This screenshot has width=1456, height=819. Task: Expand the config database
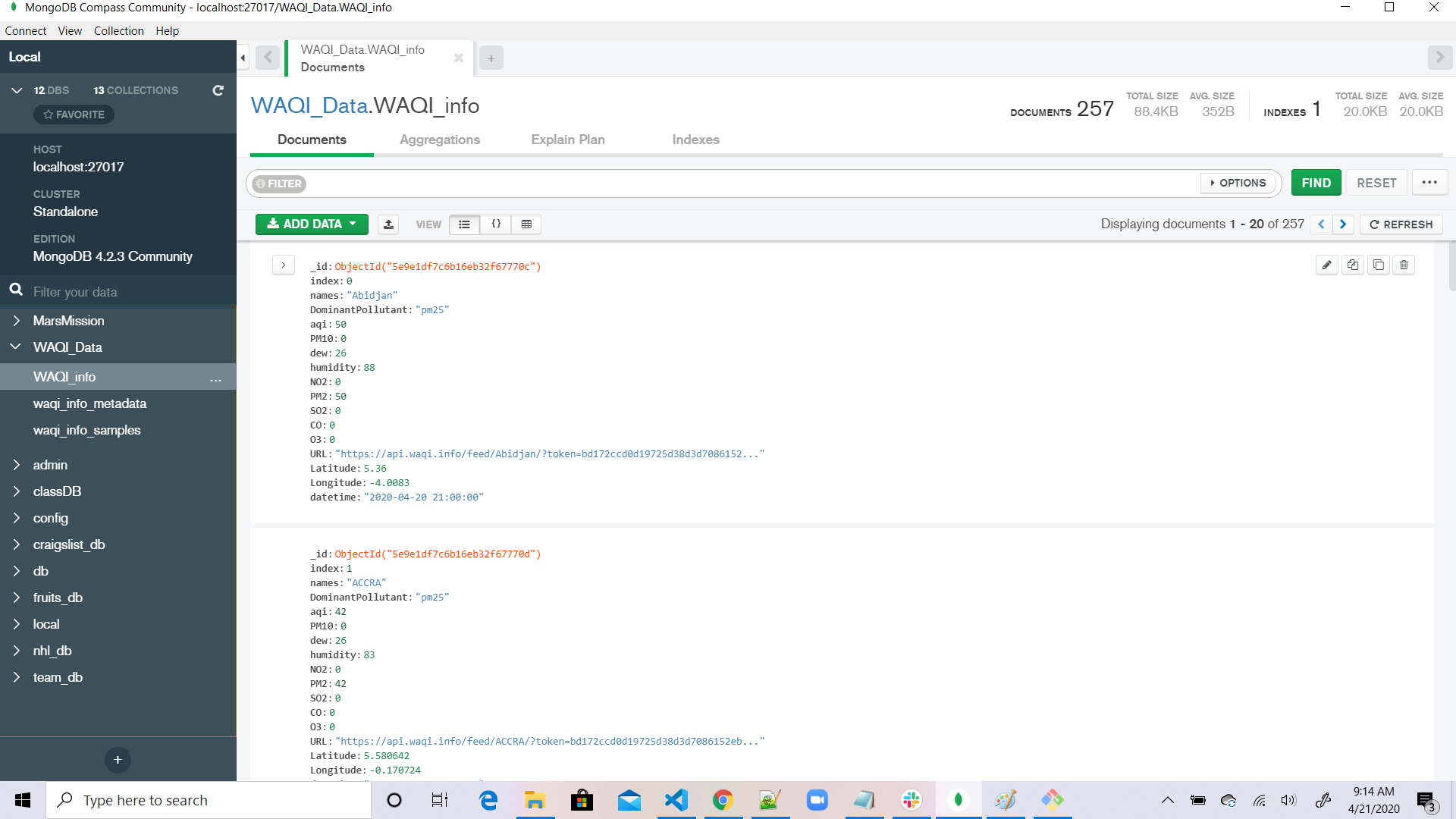16,518
